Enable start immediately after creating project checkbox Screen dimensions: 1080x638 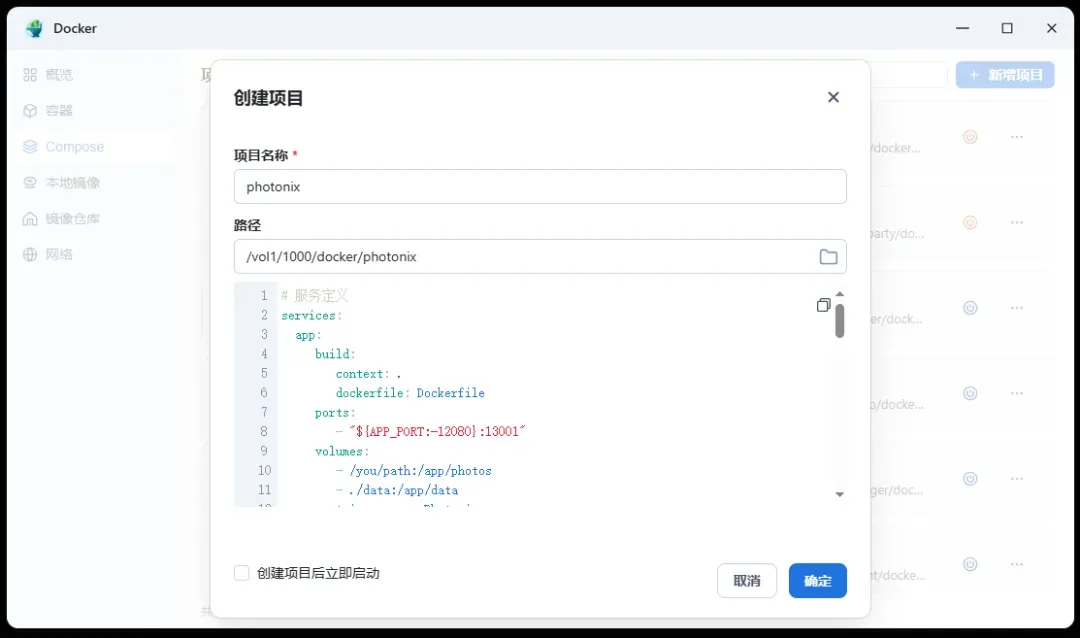[x=241, y=573]
